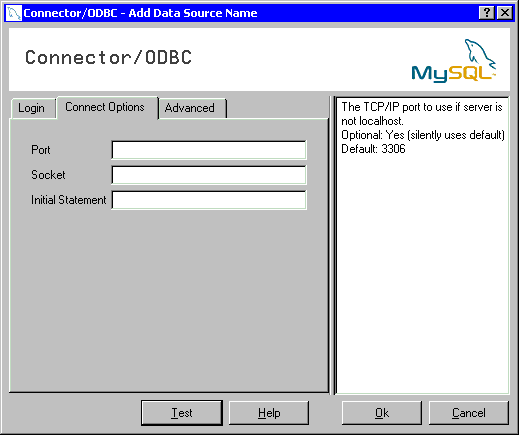Click the title bar application icon

click(14, 13)
